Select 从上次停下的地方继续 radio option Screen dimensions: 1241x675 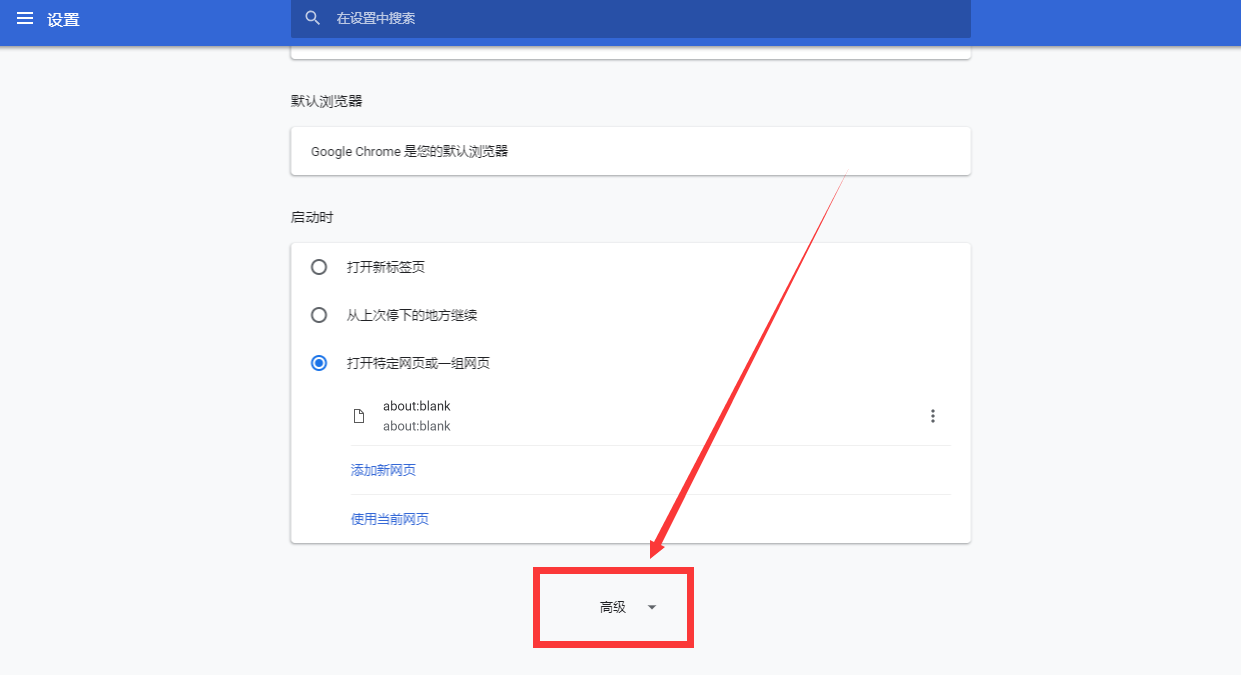(x=319, y=315)
